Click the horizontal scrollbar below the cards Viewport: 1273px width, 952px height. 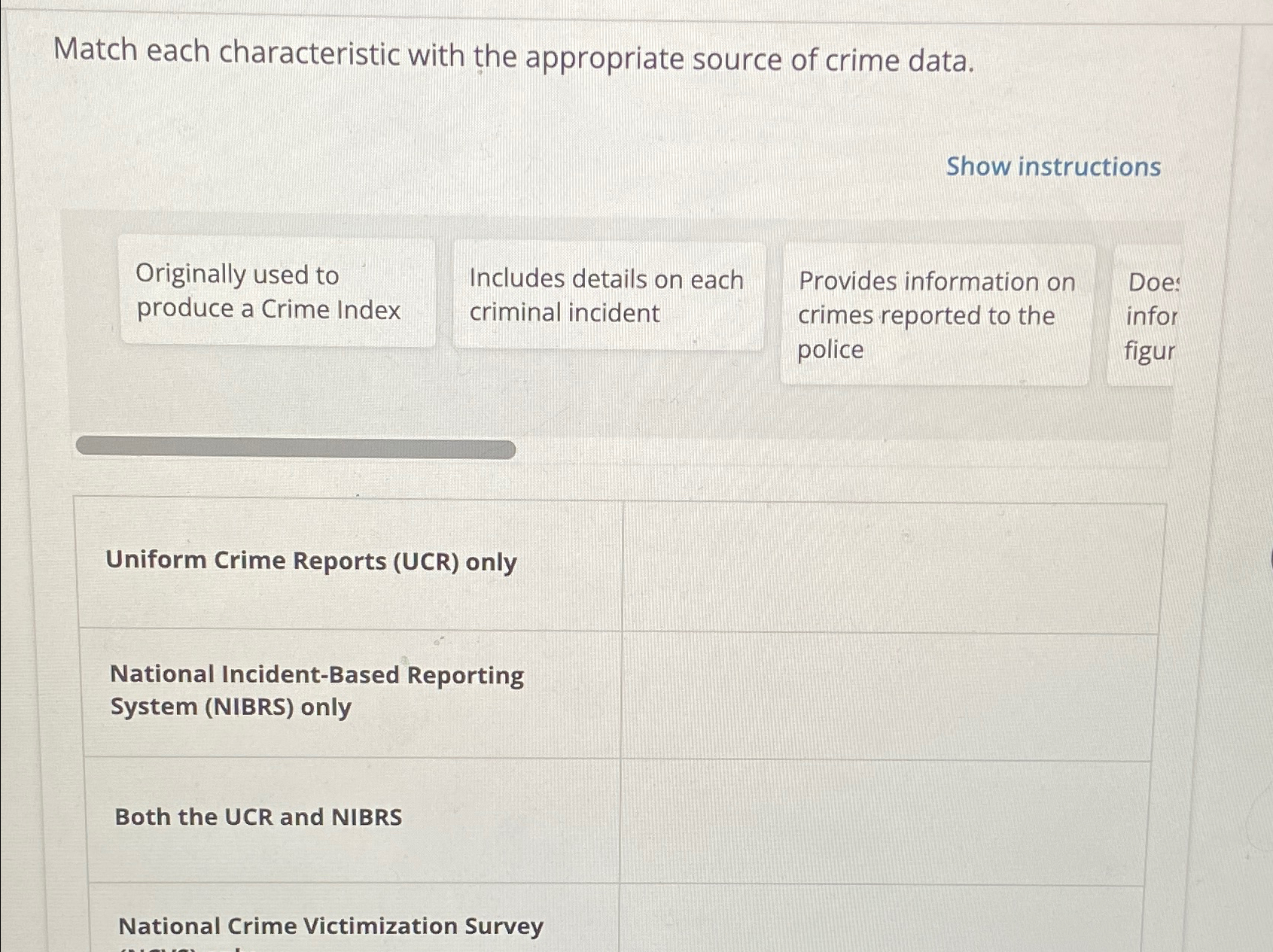point(295,447)
